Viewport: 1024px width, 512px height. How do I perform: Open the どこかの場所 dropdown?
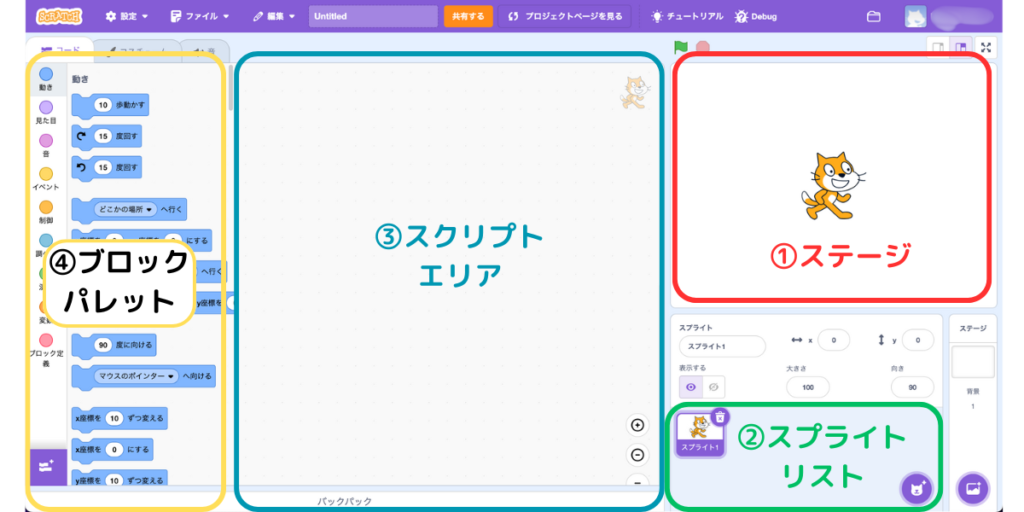point(124,210)
